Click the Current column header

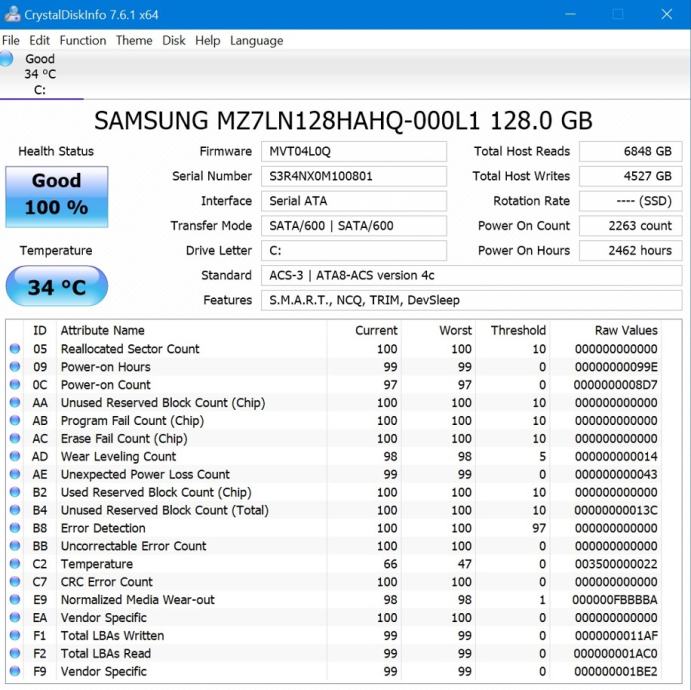click(x=376, y=330)
